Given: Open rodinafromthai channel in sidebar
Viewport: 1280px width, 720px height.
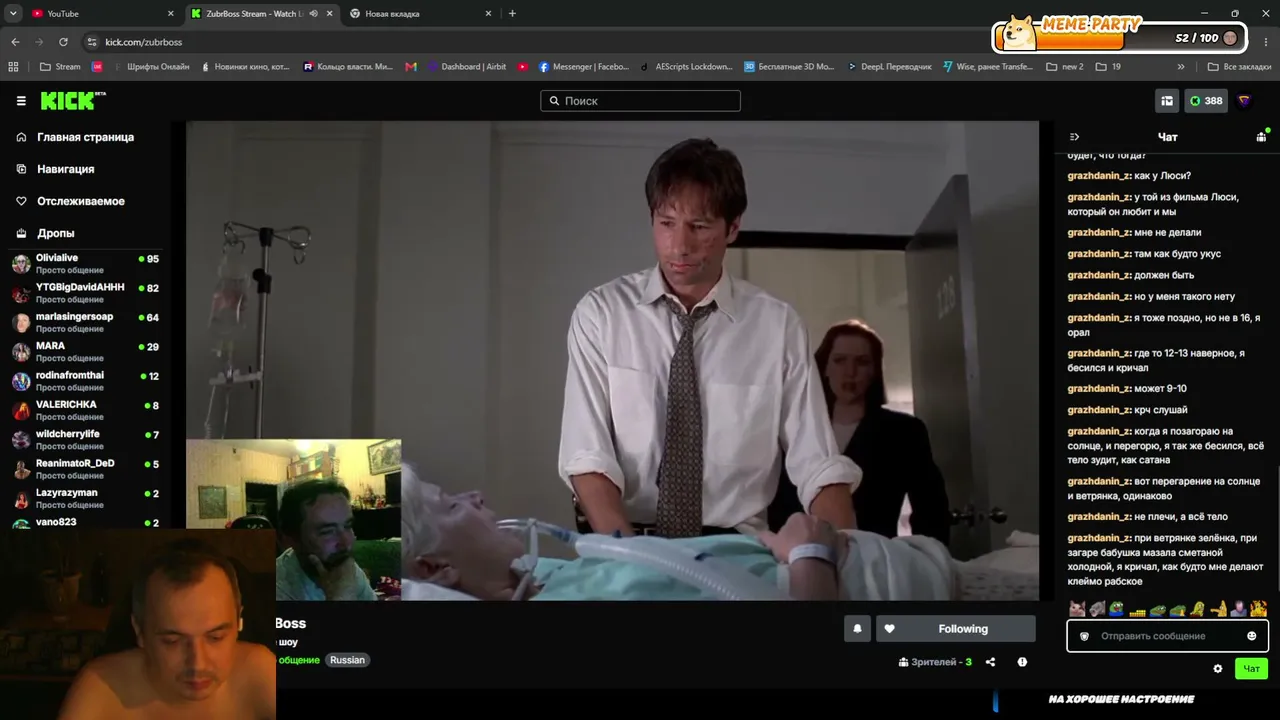Looking at the screenshot, I should (x=85, y=381).
